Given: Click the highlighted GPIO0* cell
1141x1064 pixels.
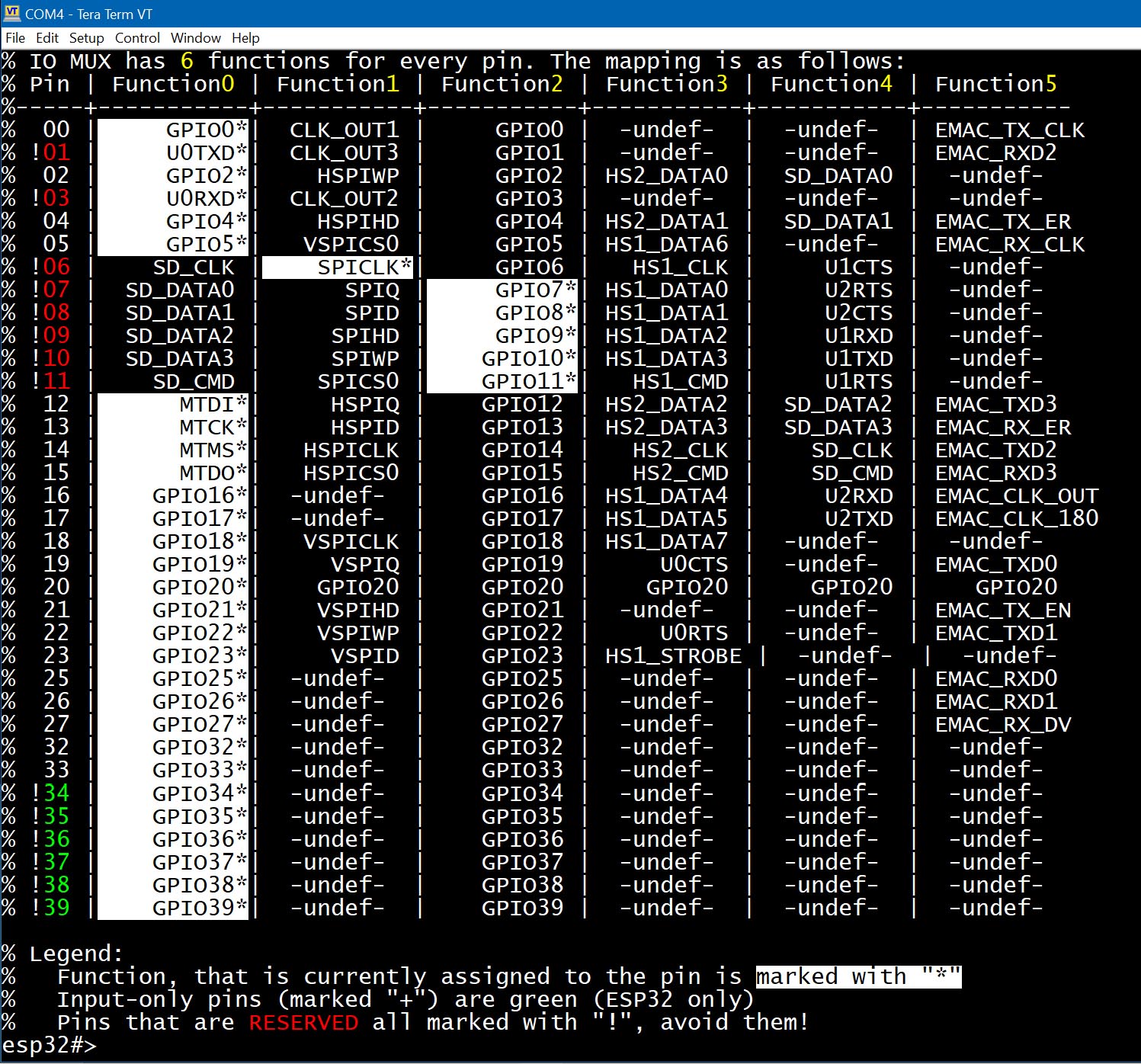Looking at the screenshot, I should 173,130.
